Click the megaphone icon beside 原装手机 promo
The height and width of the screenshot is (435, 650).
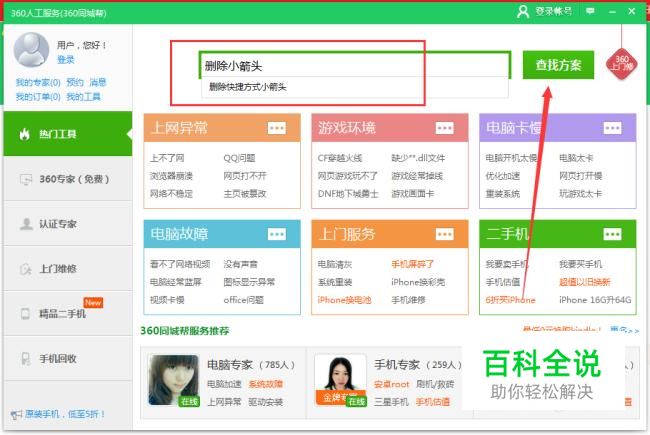[x=16, y=414]
